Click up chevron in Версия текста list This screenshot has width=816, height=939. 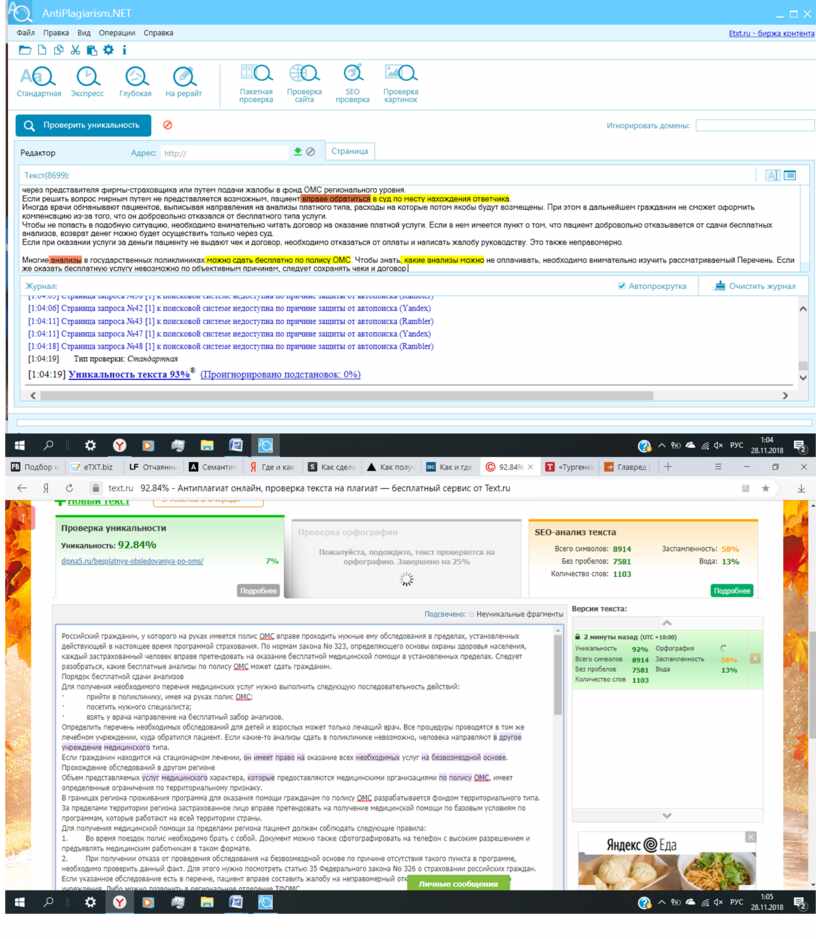pyautogui.click(x=667, y=623)
